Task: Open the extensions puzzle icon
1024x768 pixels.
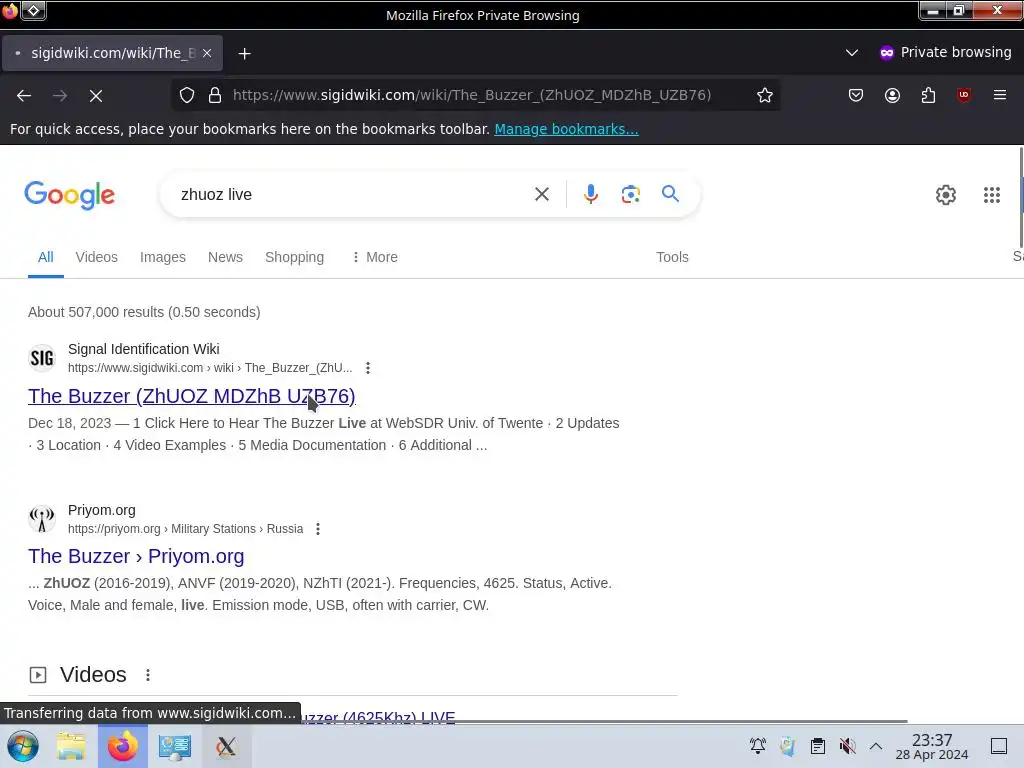Action: pos(928,95)
